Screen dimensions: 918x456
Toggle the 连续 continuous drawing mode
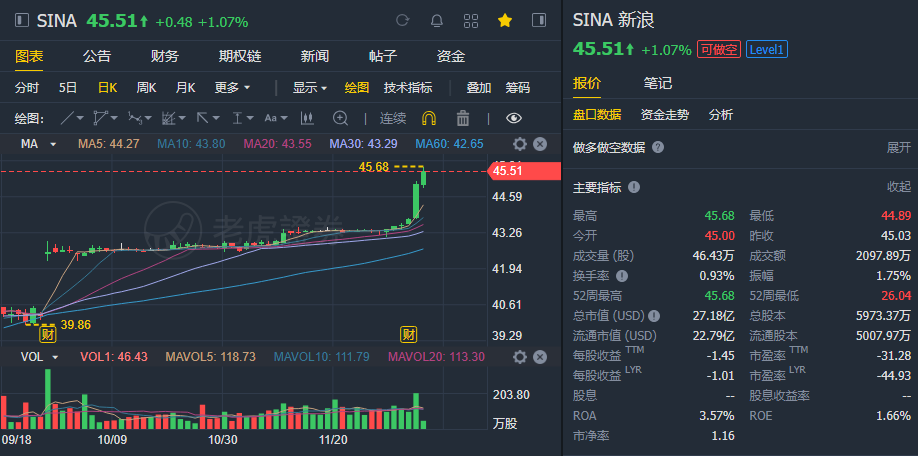[x=393, y=118]
